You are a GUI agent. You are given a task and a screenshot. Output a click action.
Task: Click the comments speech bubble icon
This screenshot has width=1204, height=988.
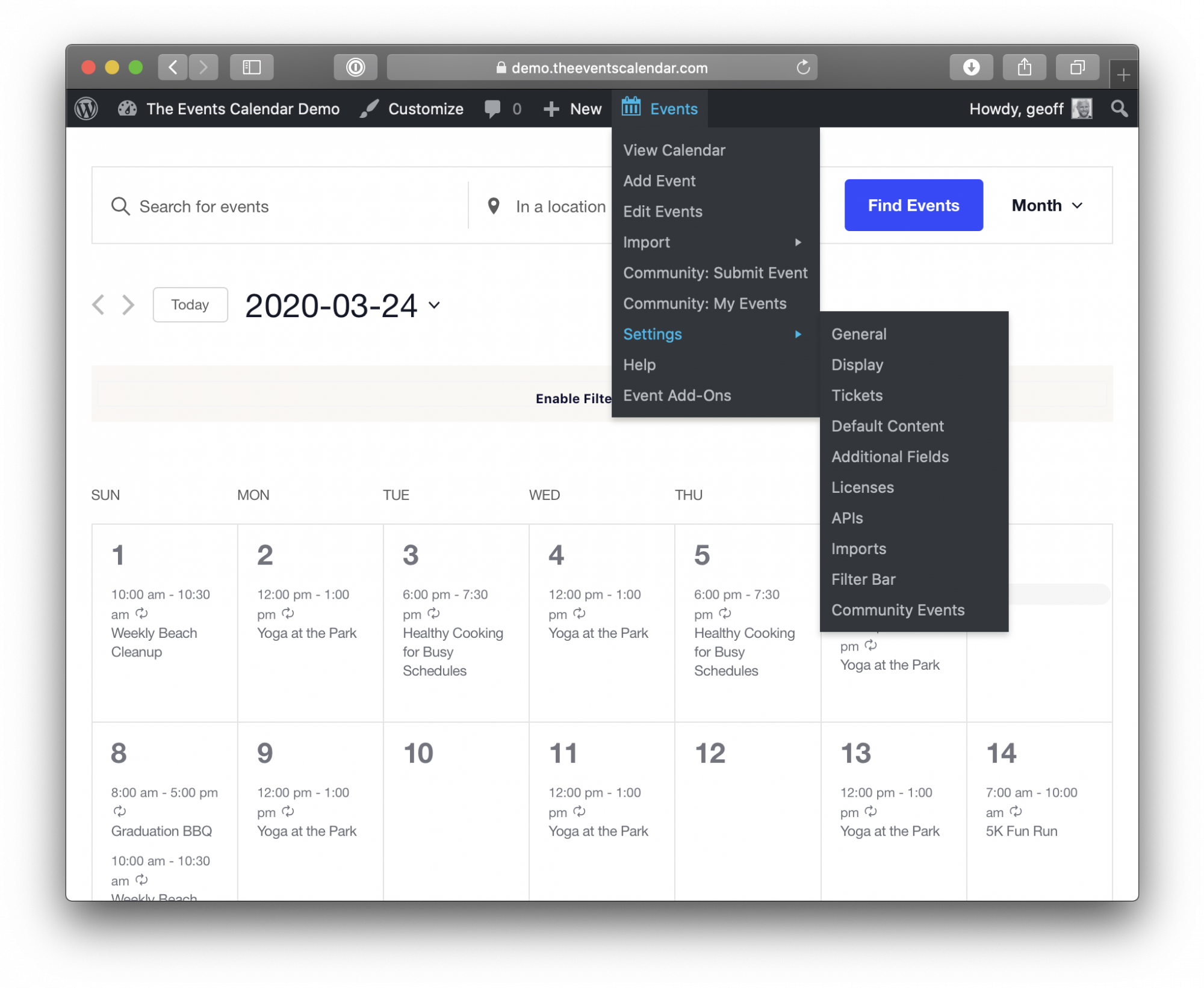coord(492,108)
